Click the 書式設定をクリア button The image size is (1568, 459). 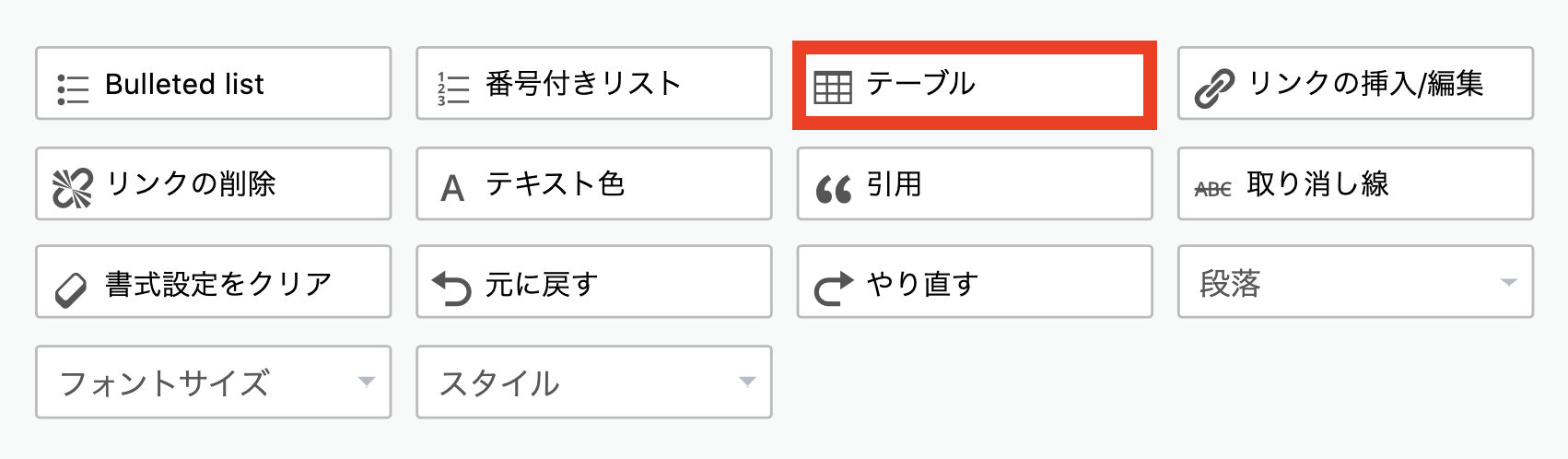coord(214,282)
